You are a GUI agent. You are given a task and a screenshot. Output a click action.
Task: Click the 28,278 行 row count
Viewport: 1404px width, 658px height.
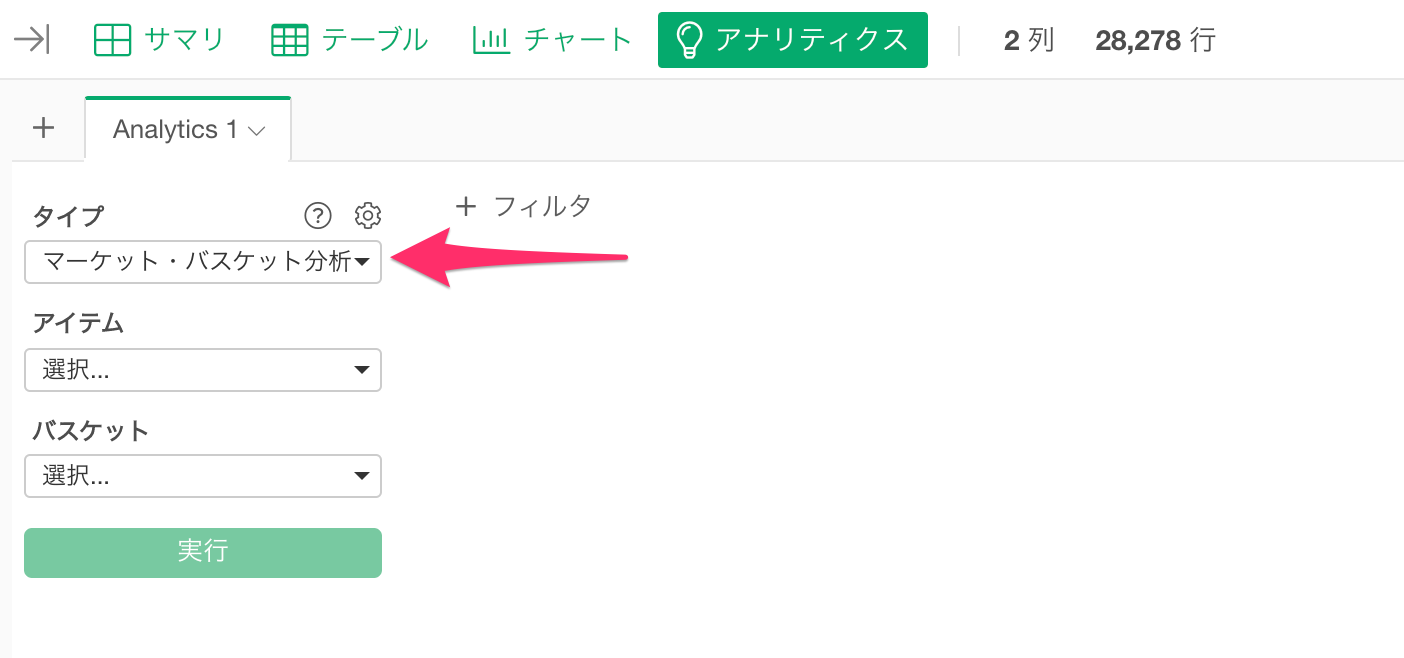1155,40
